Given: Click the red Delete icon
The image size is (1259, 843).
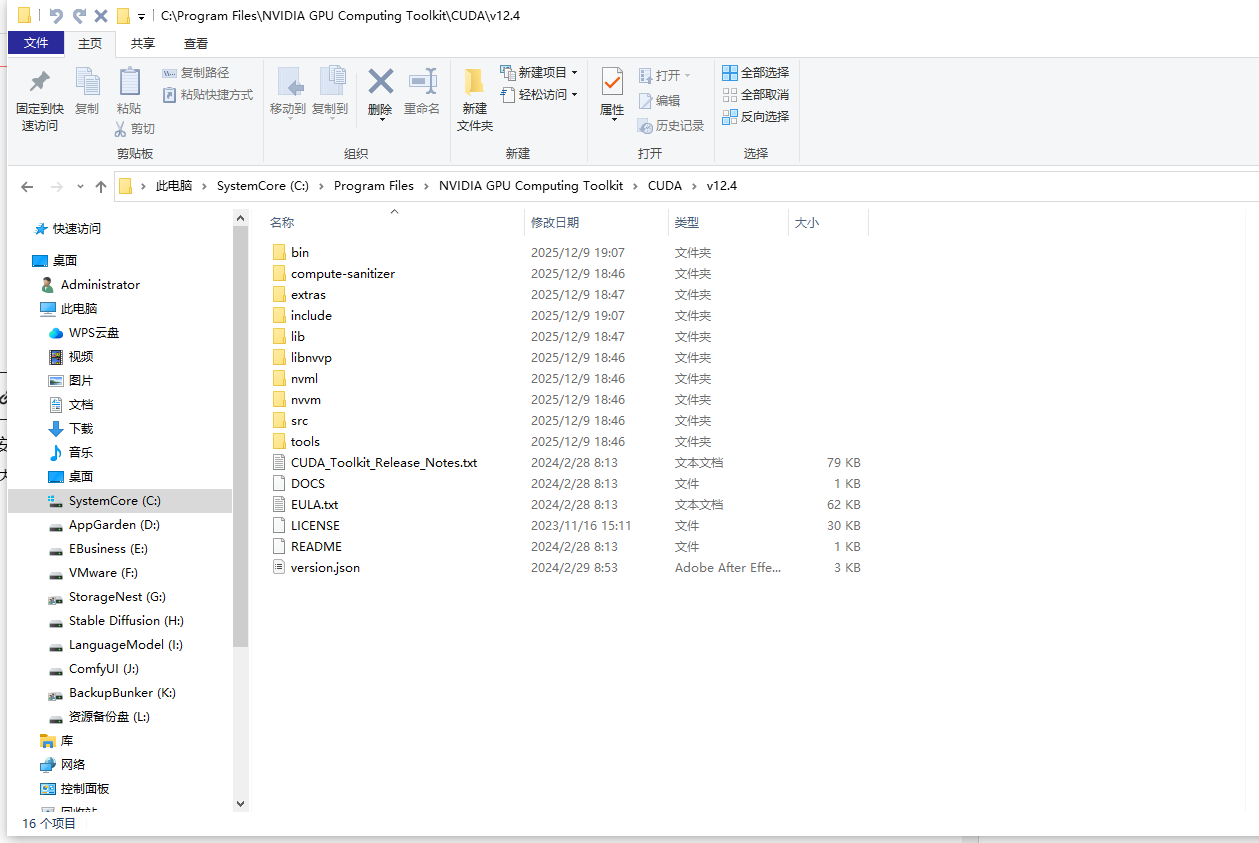Looking at the screenshot, I should (380, 83).
